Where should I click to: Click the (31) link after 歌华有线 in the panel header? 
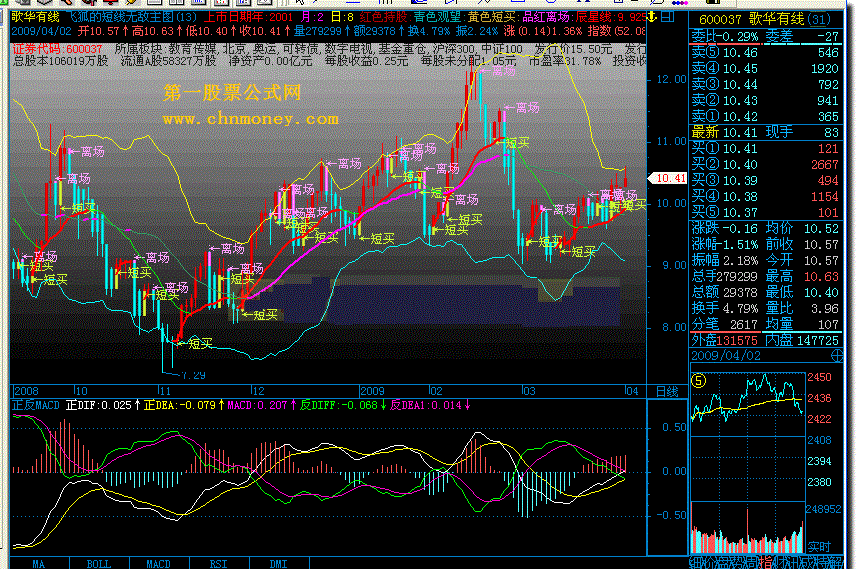coord(820,20)
